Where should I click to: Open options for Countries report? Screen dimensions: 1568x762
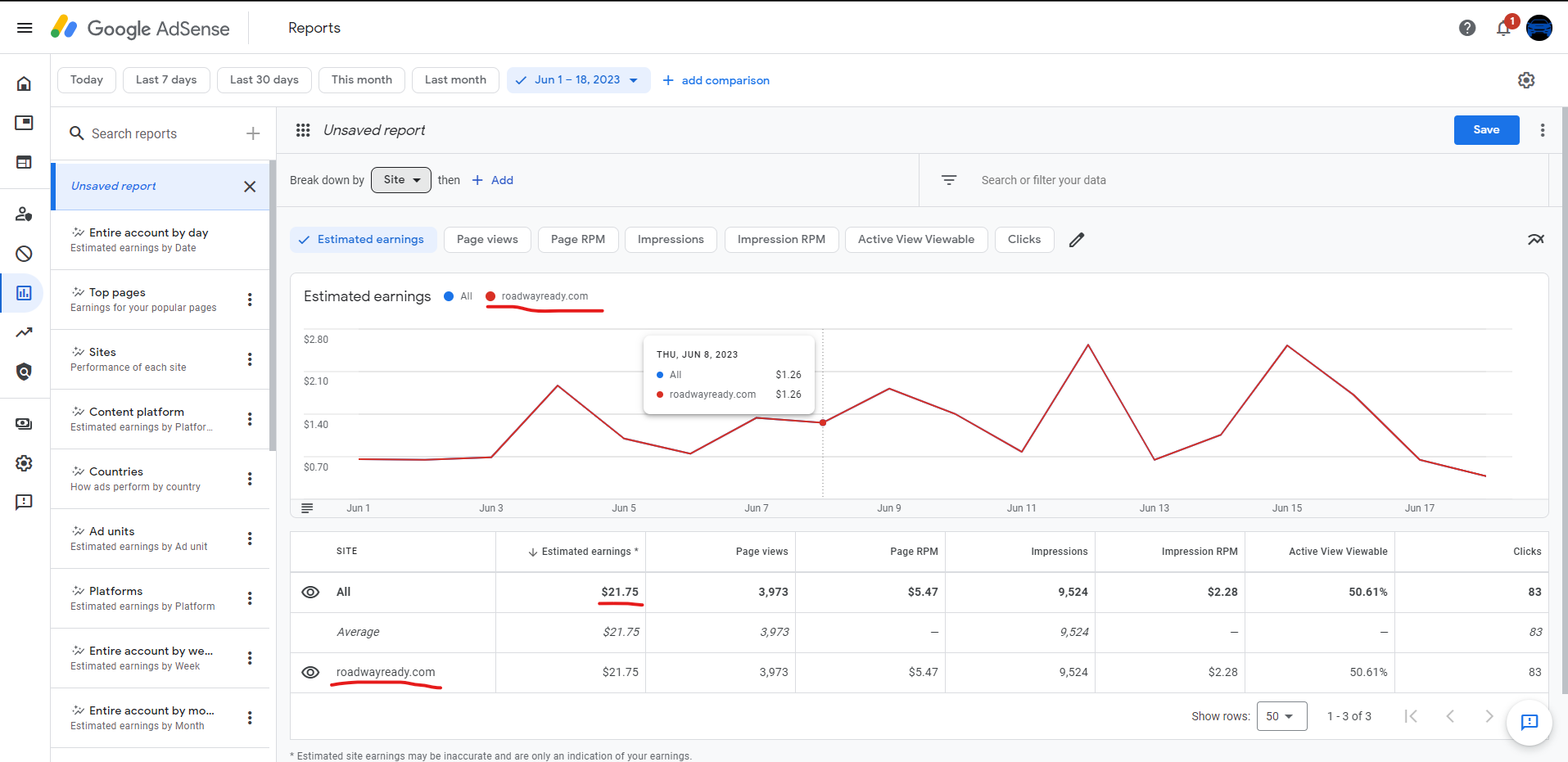(250, 479)
